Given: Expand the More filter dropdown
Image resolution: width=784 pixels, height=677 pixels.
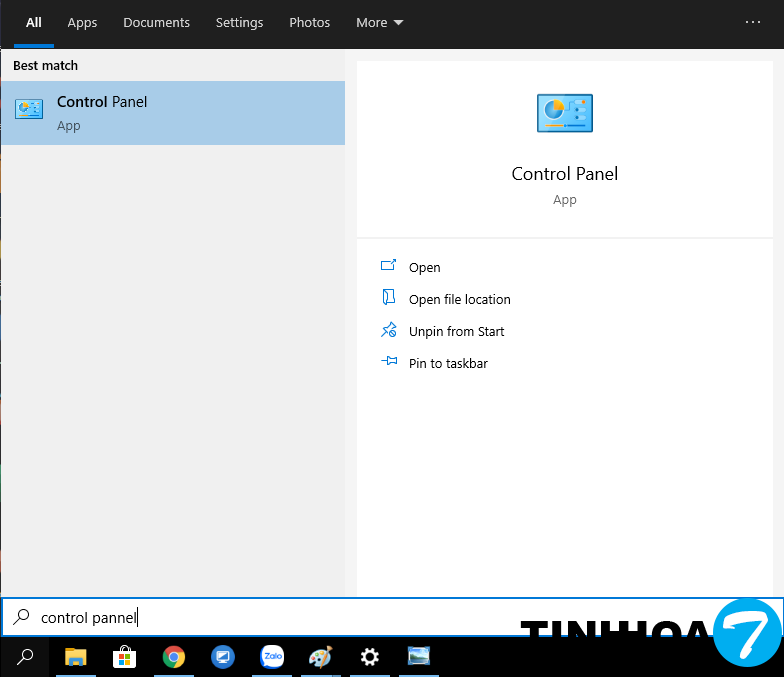Looking at the screenshot, I should tap(380, 22).
